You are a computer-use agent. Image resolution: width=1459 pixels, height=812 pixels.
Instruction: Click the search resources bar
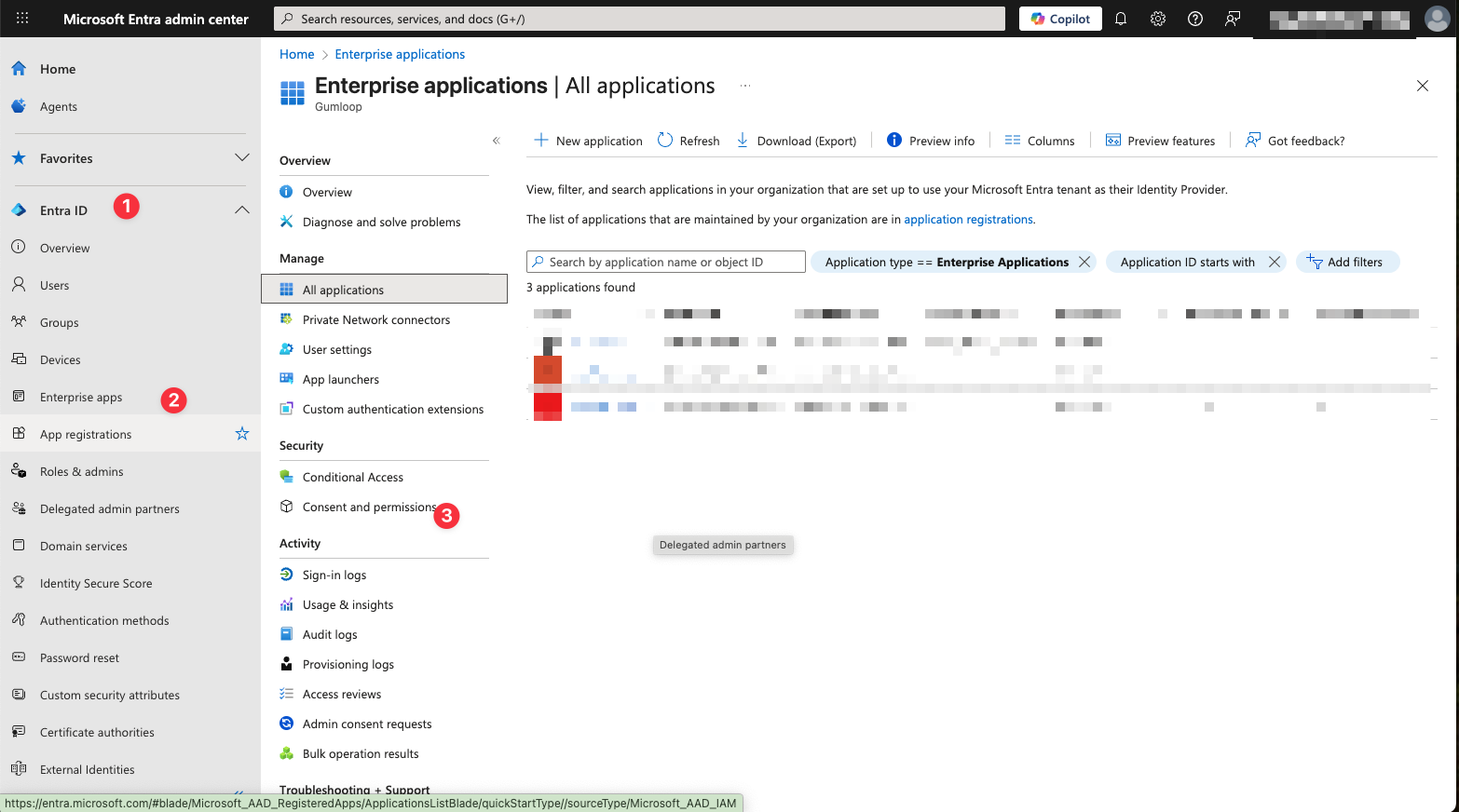(639, 19)
